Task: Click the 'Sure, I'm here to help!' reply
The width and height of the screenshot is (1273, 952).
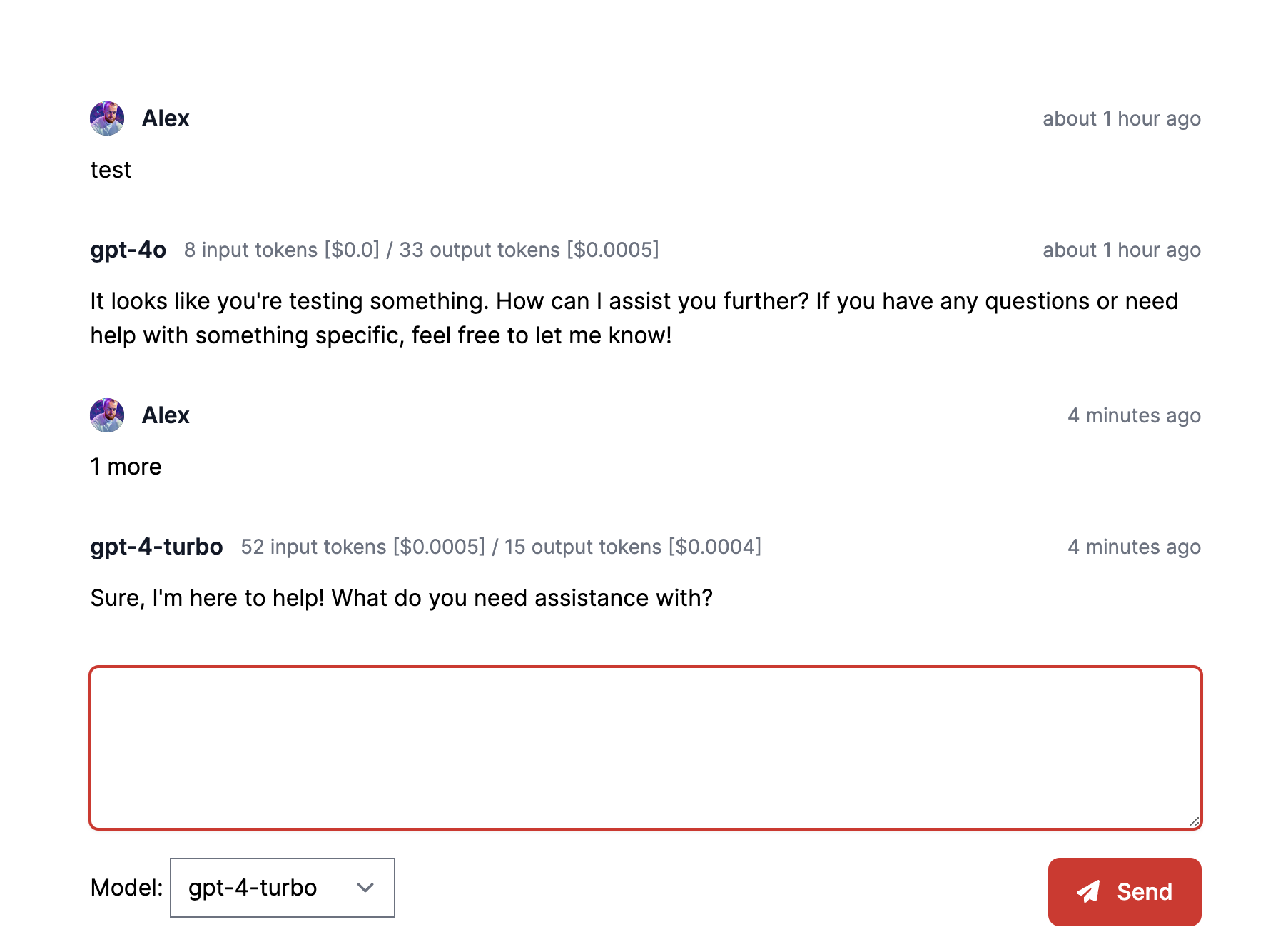Action: 401,598
